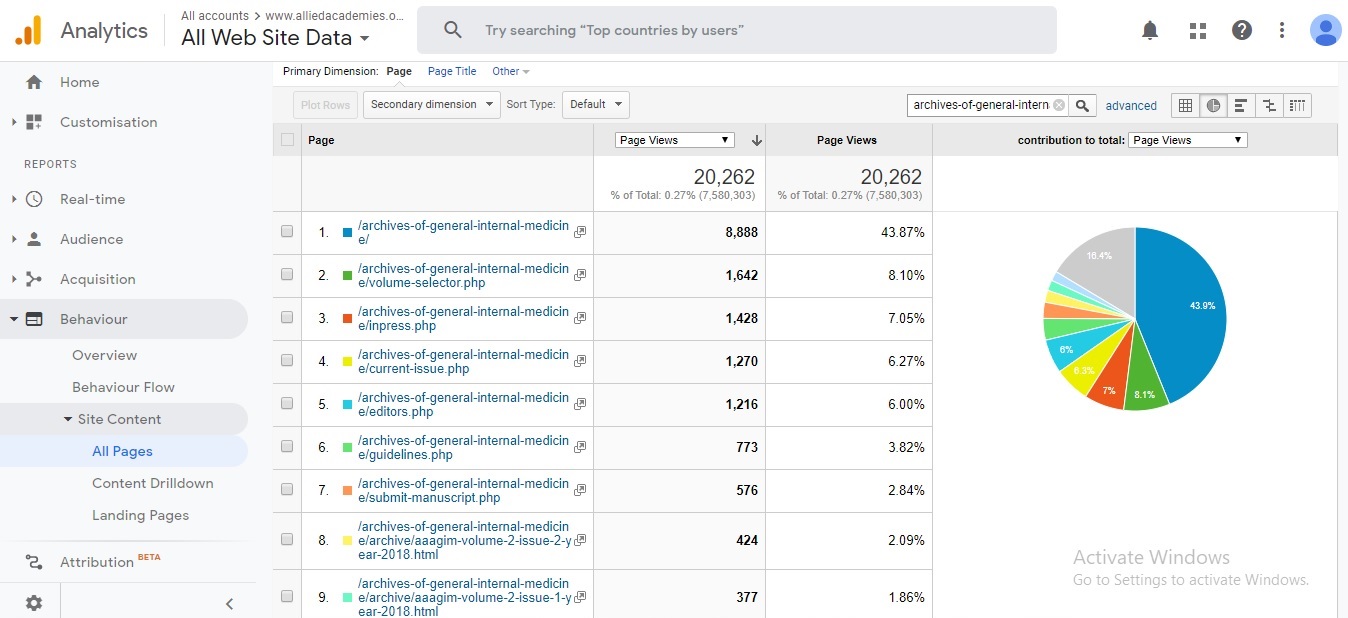Click the advanced filter link
This screenshot has width=1348, height=618.
[1131, 105]
